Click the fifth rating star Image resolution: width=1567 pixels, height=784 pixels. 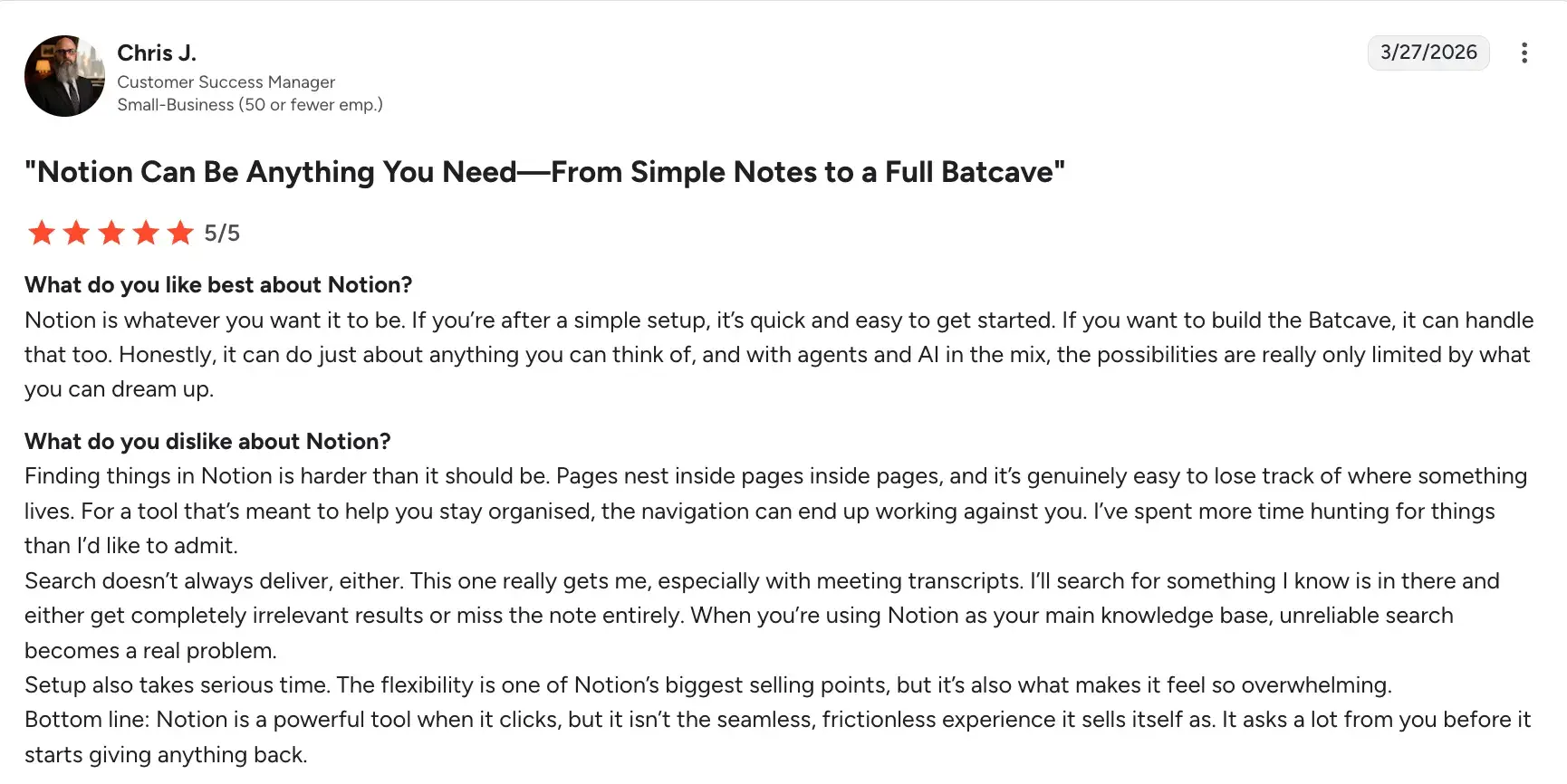(180, 234)
